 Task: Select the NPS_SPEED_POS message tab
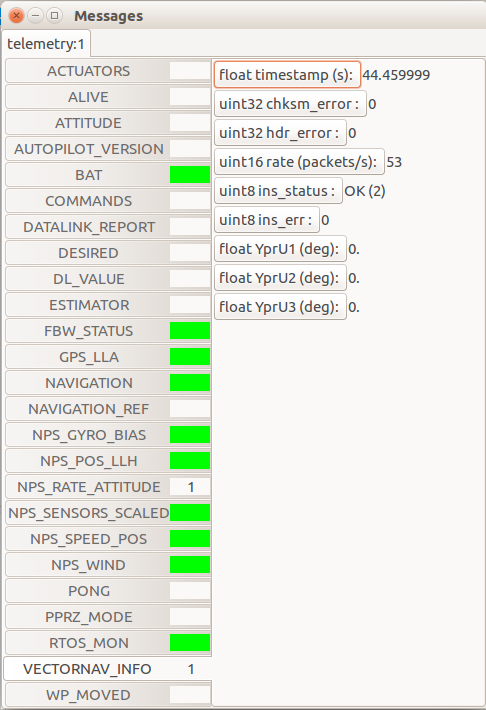(x=108, y=539)
